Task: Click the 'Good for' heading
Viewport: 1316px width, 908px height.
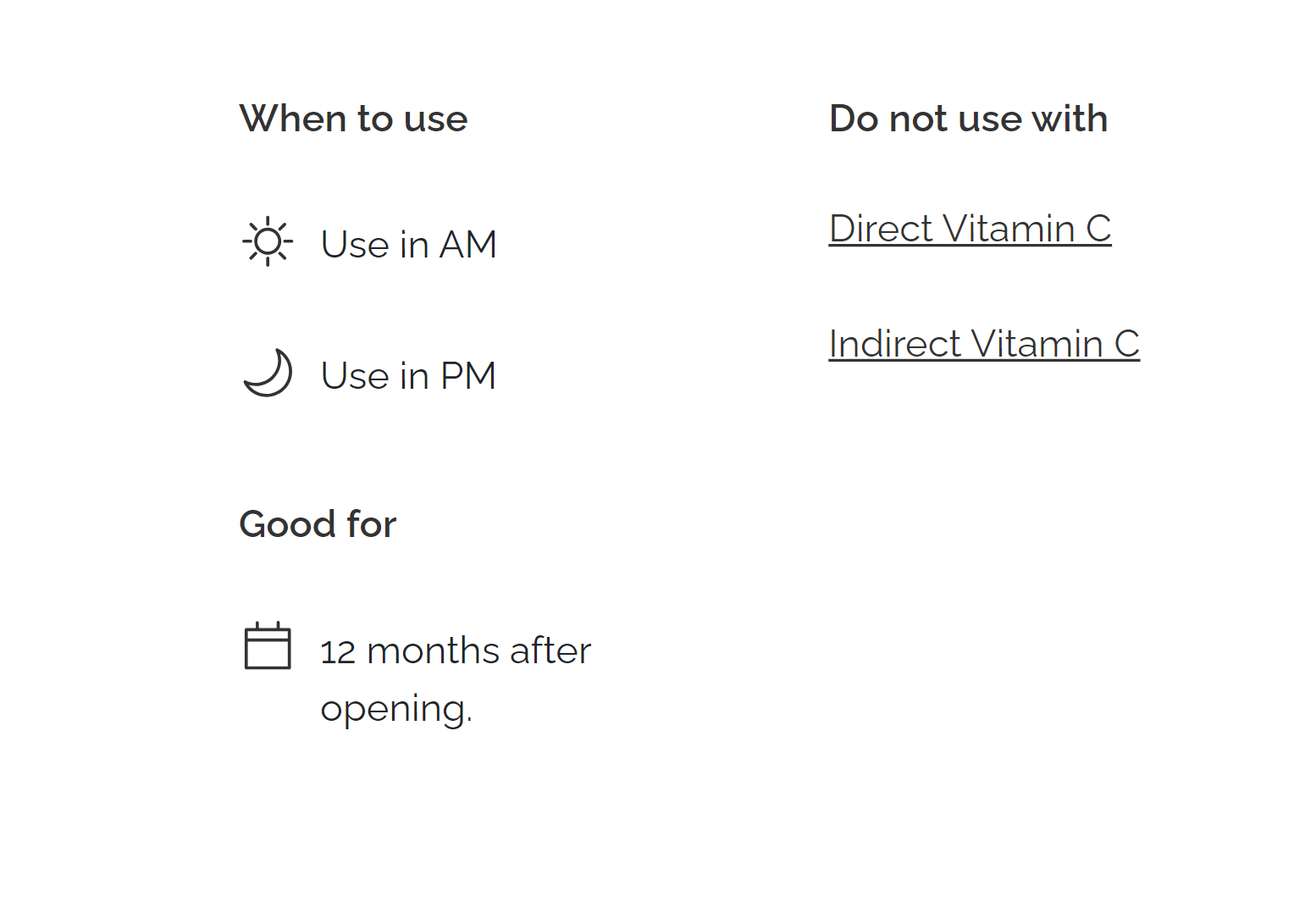Action: (318, 524)
